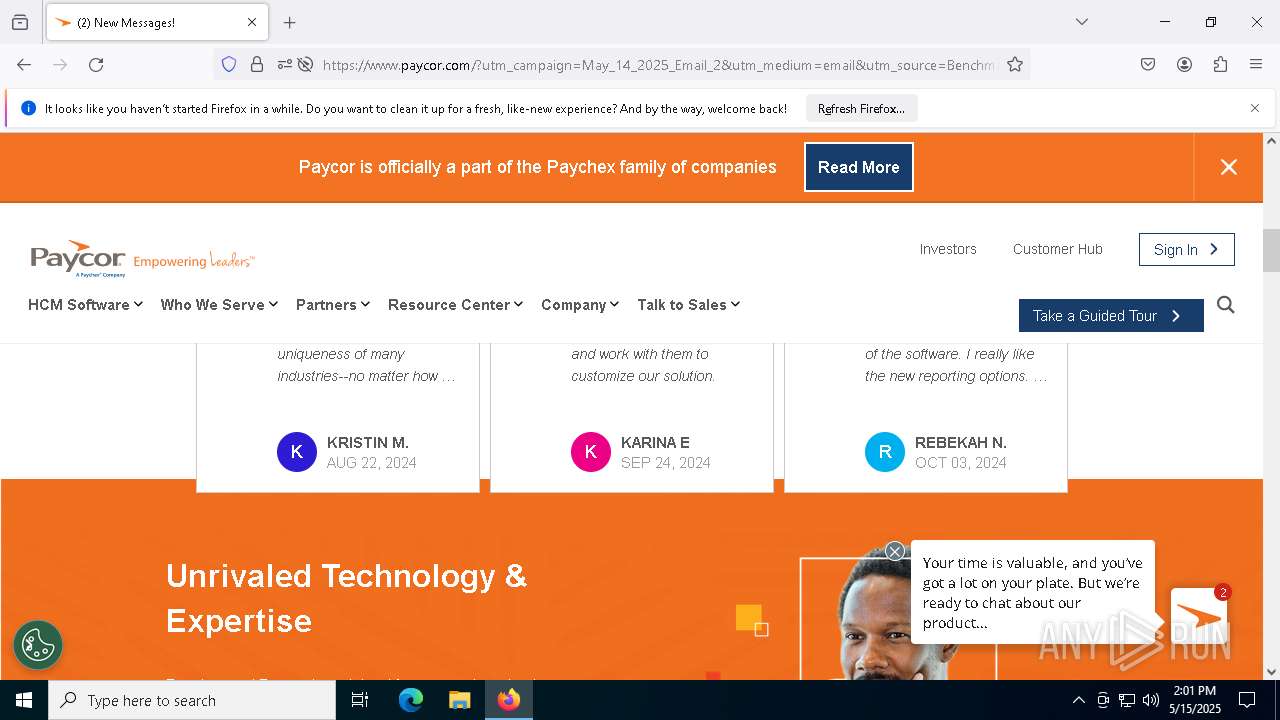This screenshot has height=720, width=1280.
Task: Click the Sign In button
Action: point(1187,249)
